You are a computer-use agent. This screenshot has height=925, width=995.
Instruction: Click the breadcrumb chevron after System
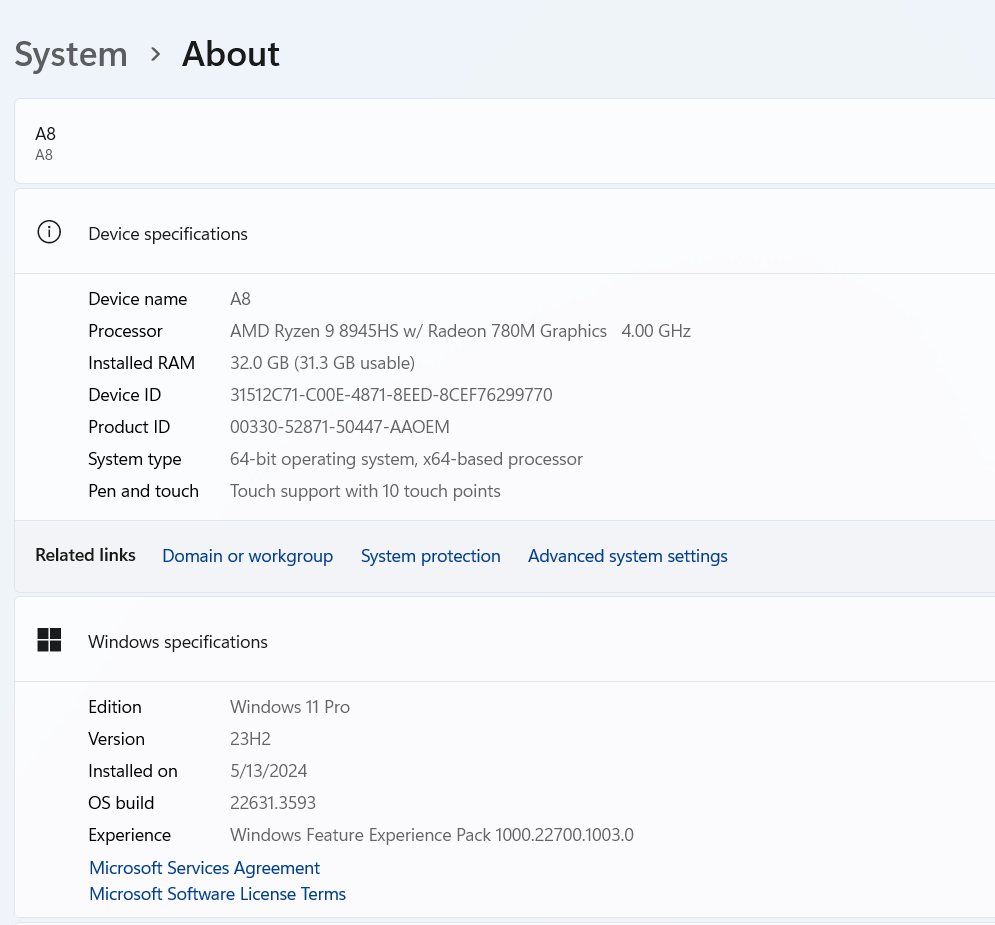pyautogui.click(x=155, y=54)
